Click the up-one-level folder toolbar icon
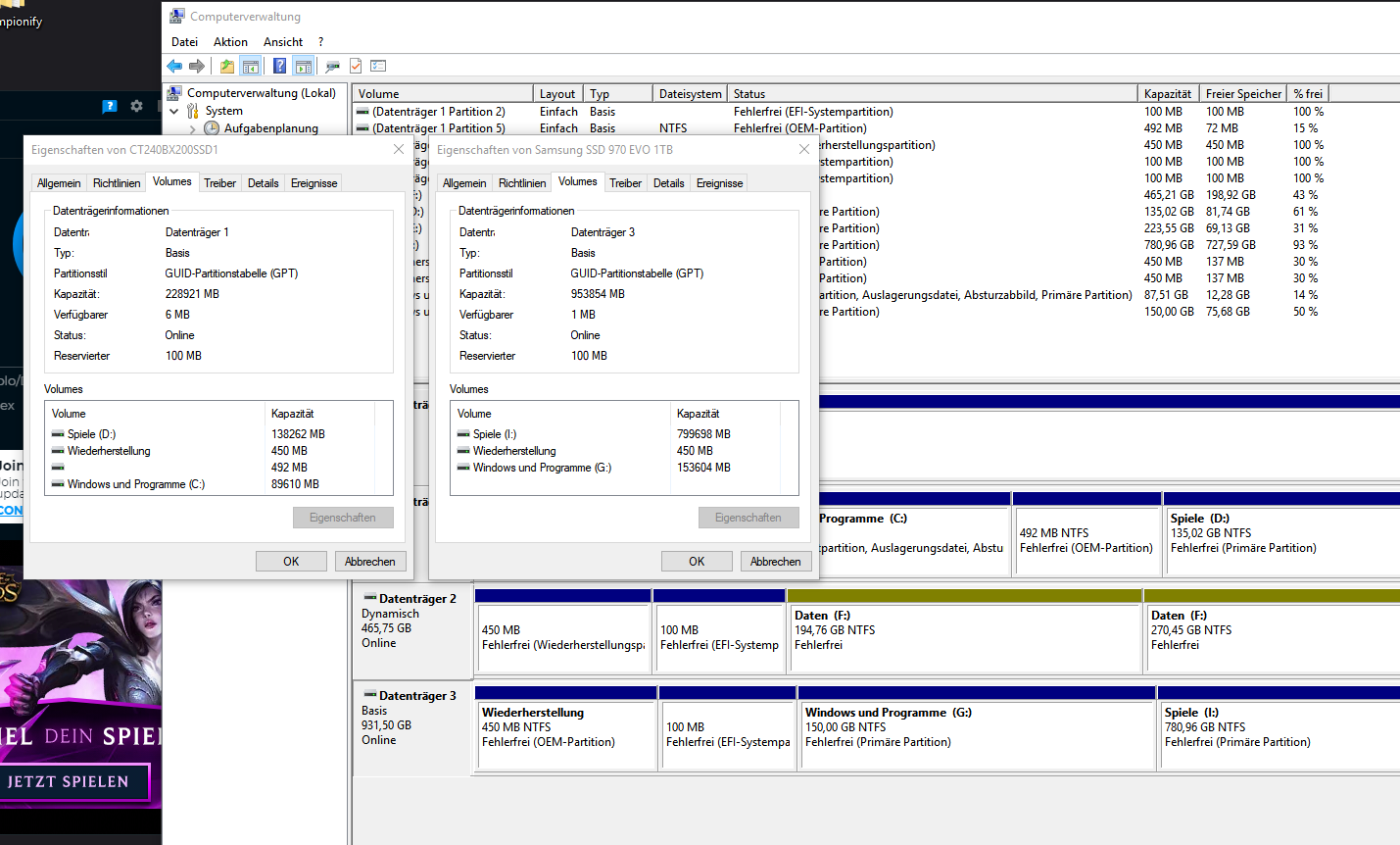Screen dimensions: 1400x845 (227, 66)
